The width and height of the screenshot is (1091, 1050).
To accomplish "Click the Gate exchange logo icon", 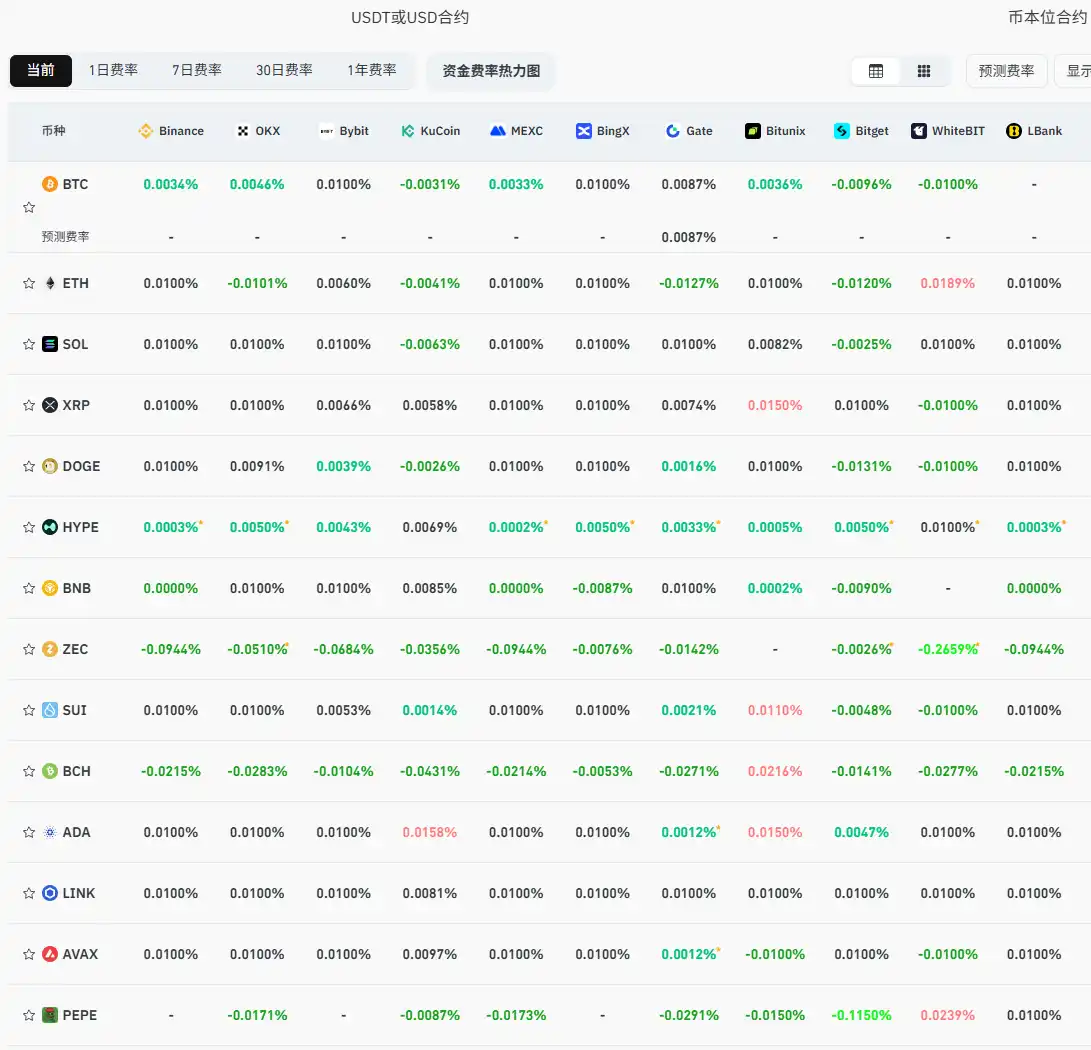I will click(x=673, y=131).
